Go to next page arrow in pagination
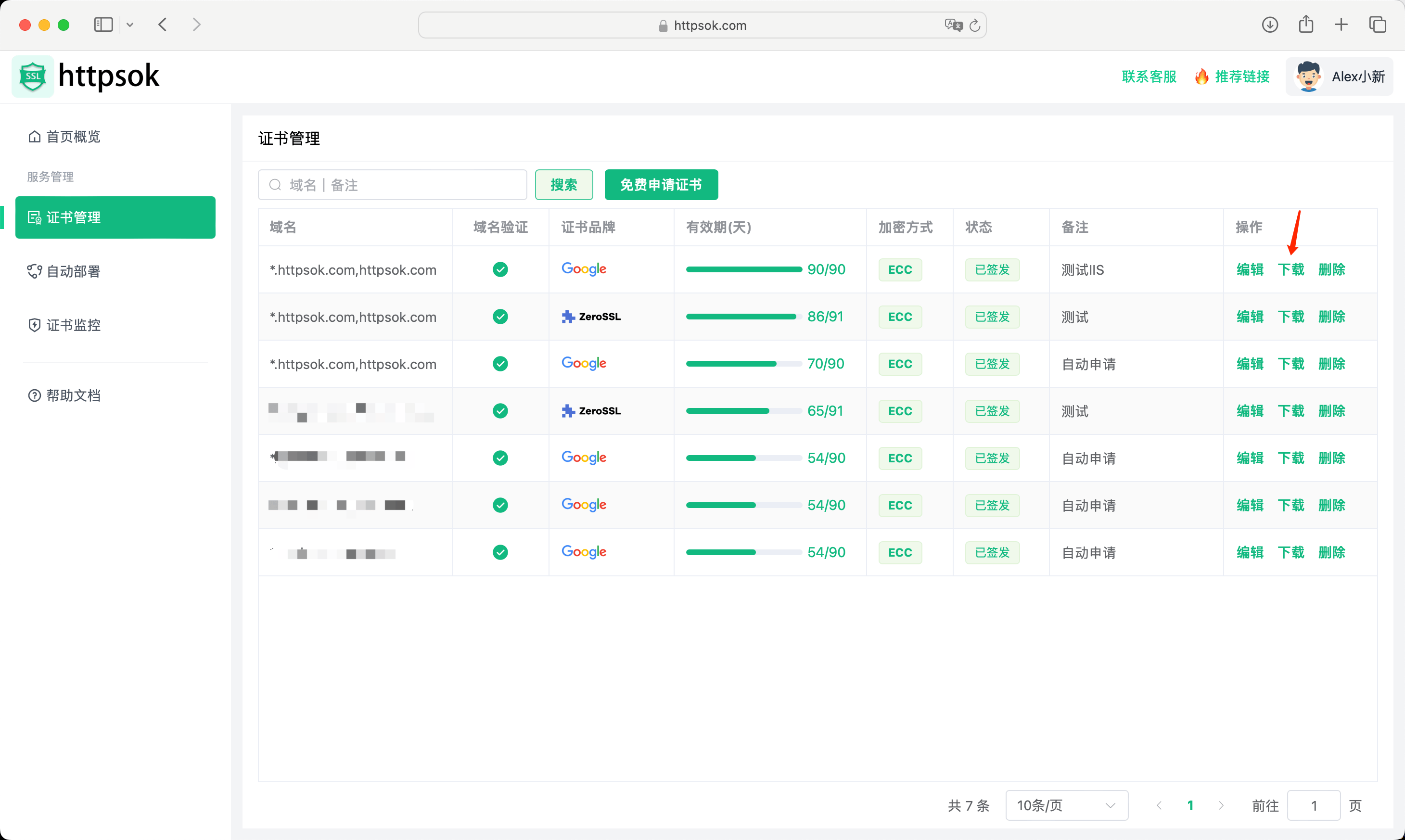Image resolution: width=1405 pixels, height=840 pixels. tap(1221, 805)
